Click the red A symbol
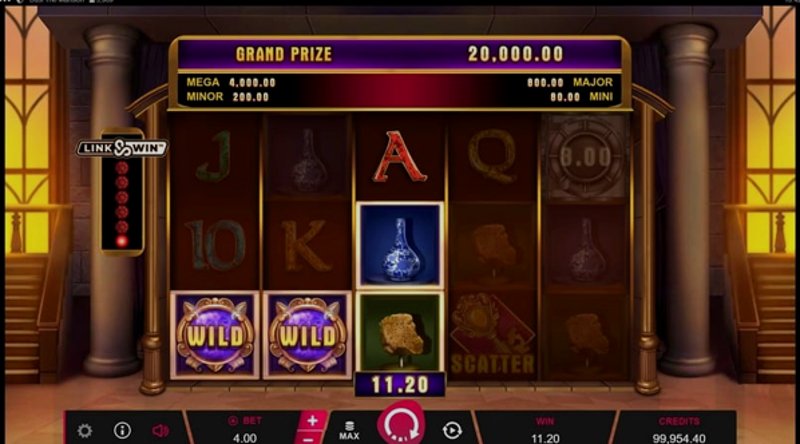Screen dimensions: 800x444 401,156
